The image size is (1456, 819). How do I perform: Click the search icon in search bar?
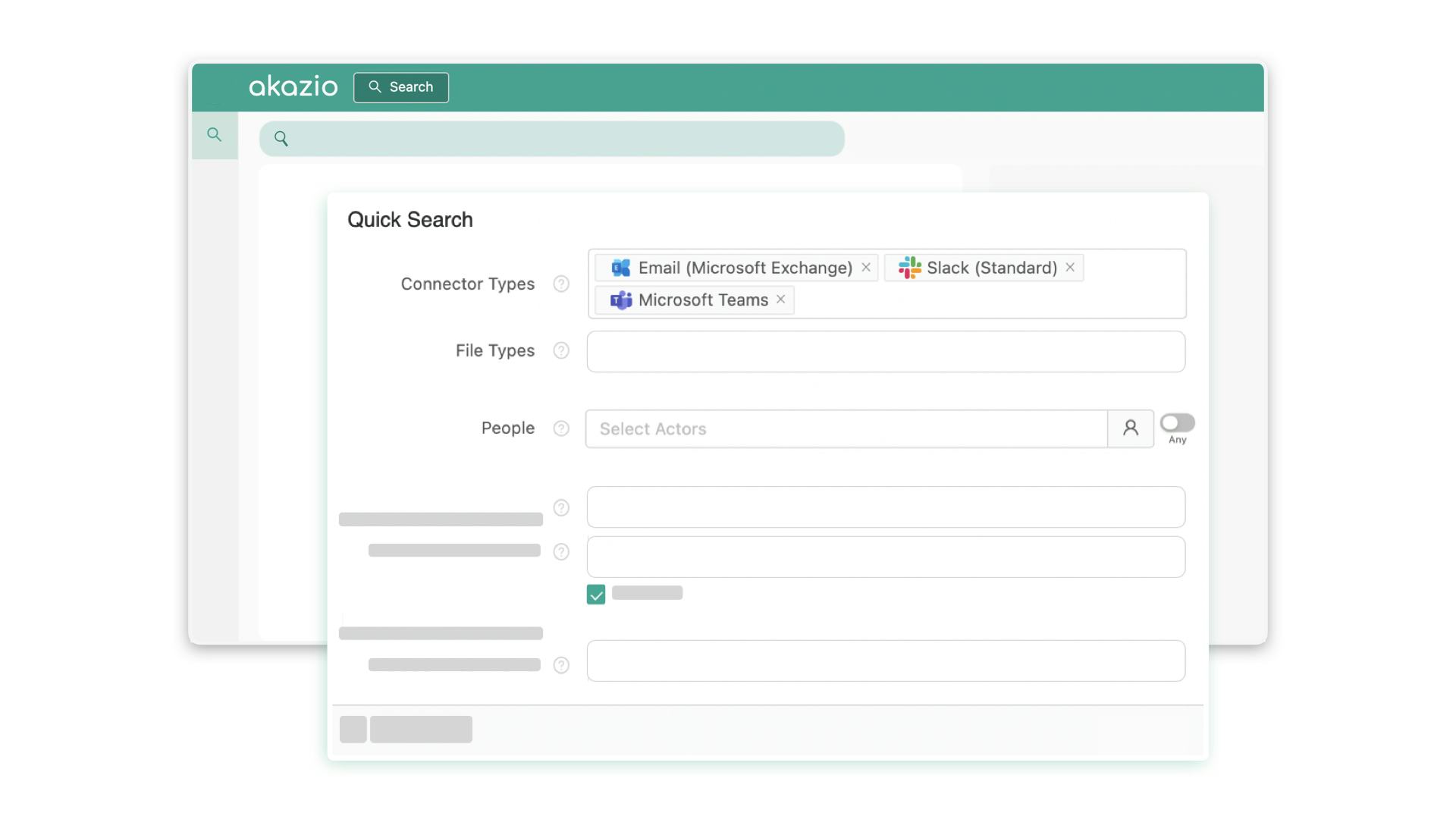(281, 138)
